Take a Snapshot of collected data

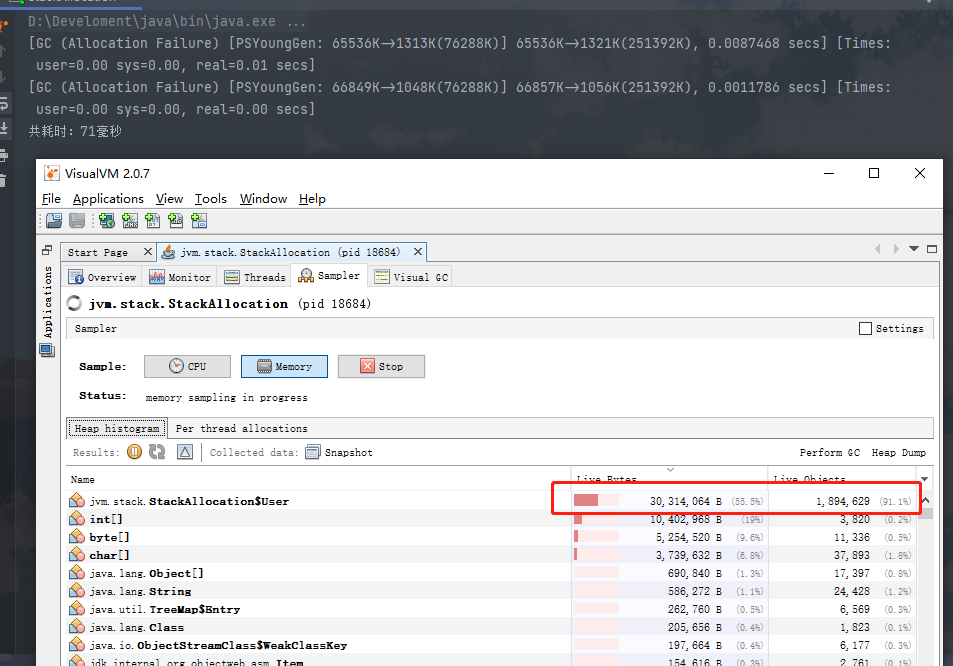(x=339, y=452)
